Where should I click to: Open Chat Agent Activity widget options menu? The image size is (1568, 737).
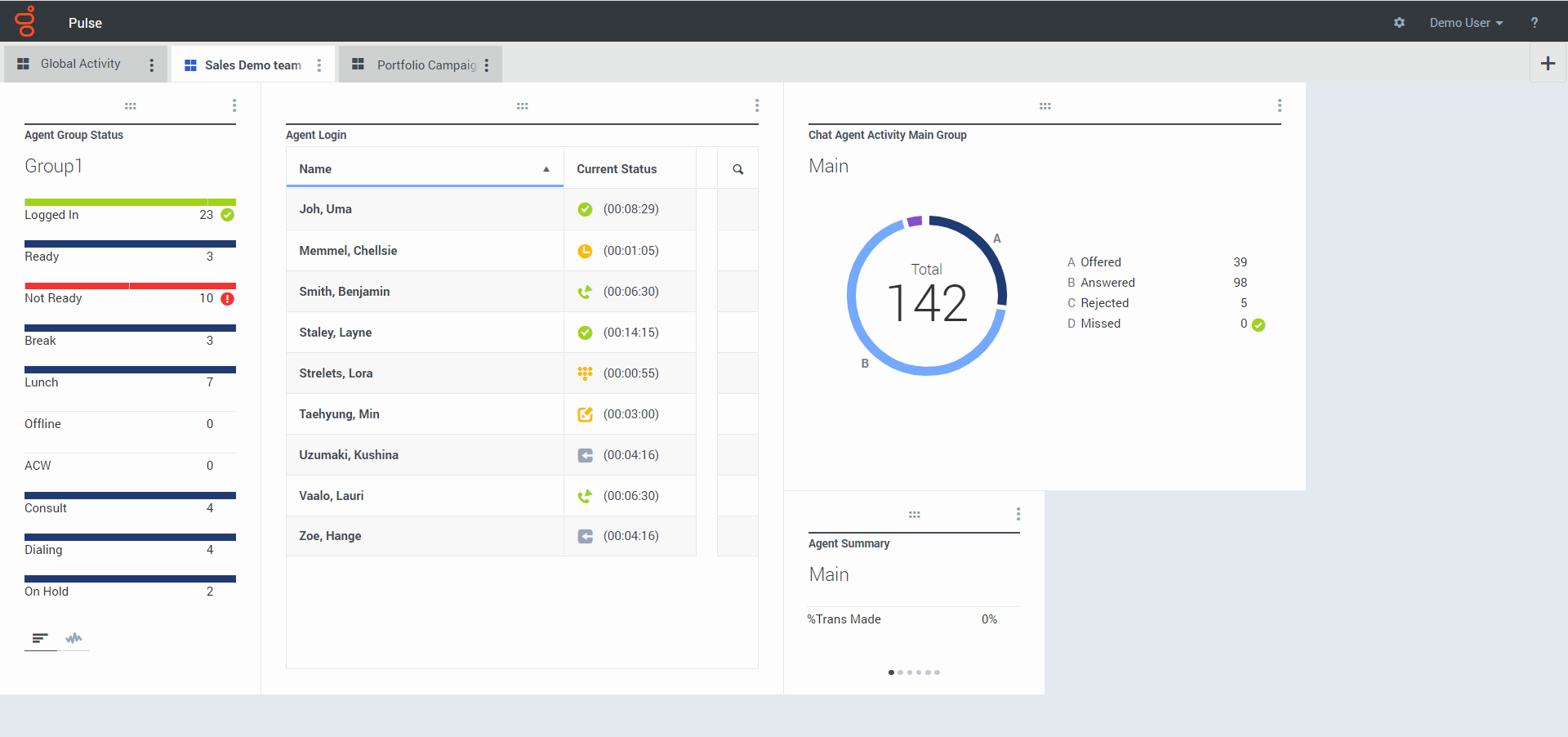[x=1279, y=105]
